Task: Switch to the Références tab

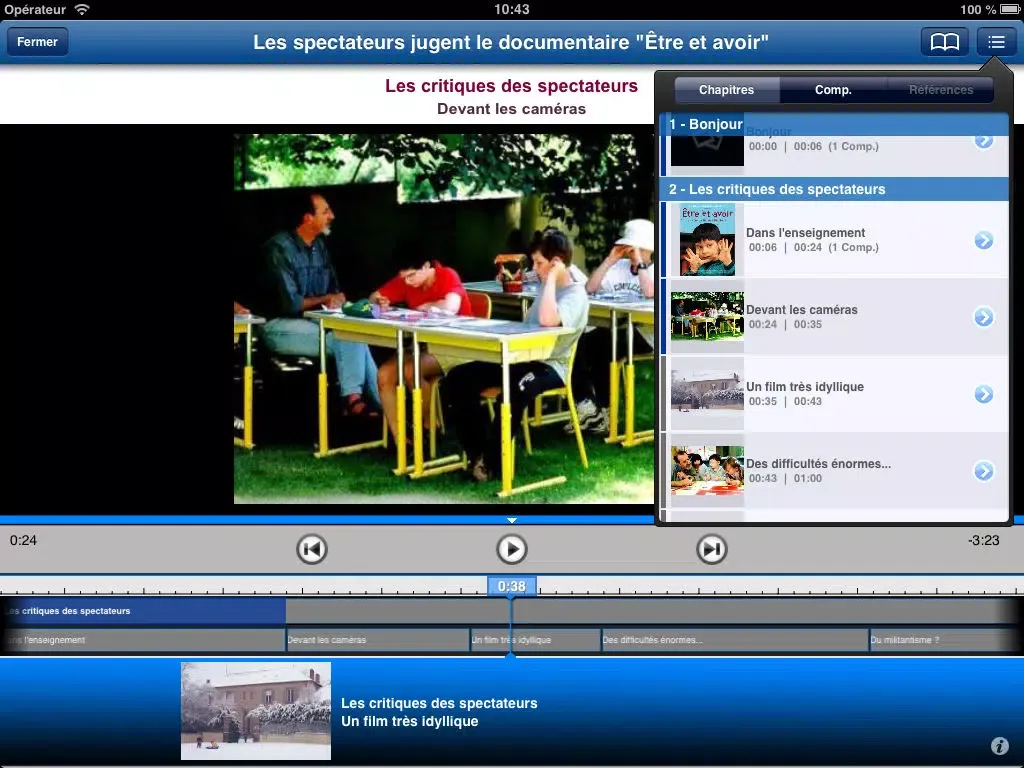Action: [x=940, y=90]
